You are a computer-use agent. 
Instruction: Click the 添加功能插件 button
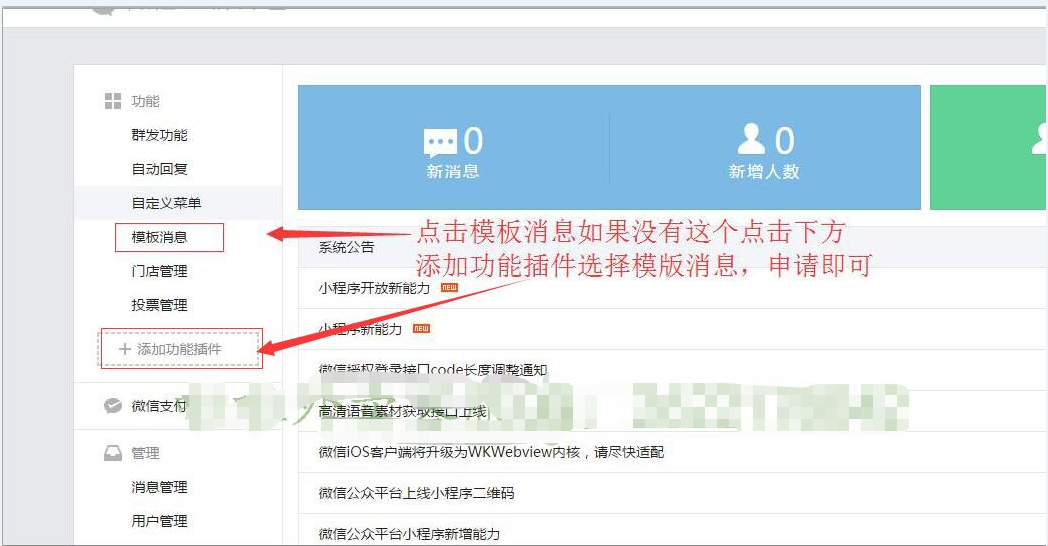180,349
